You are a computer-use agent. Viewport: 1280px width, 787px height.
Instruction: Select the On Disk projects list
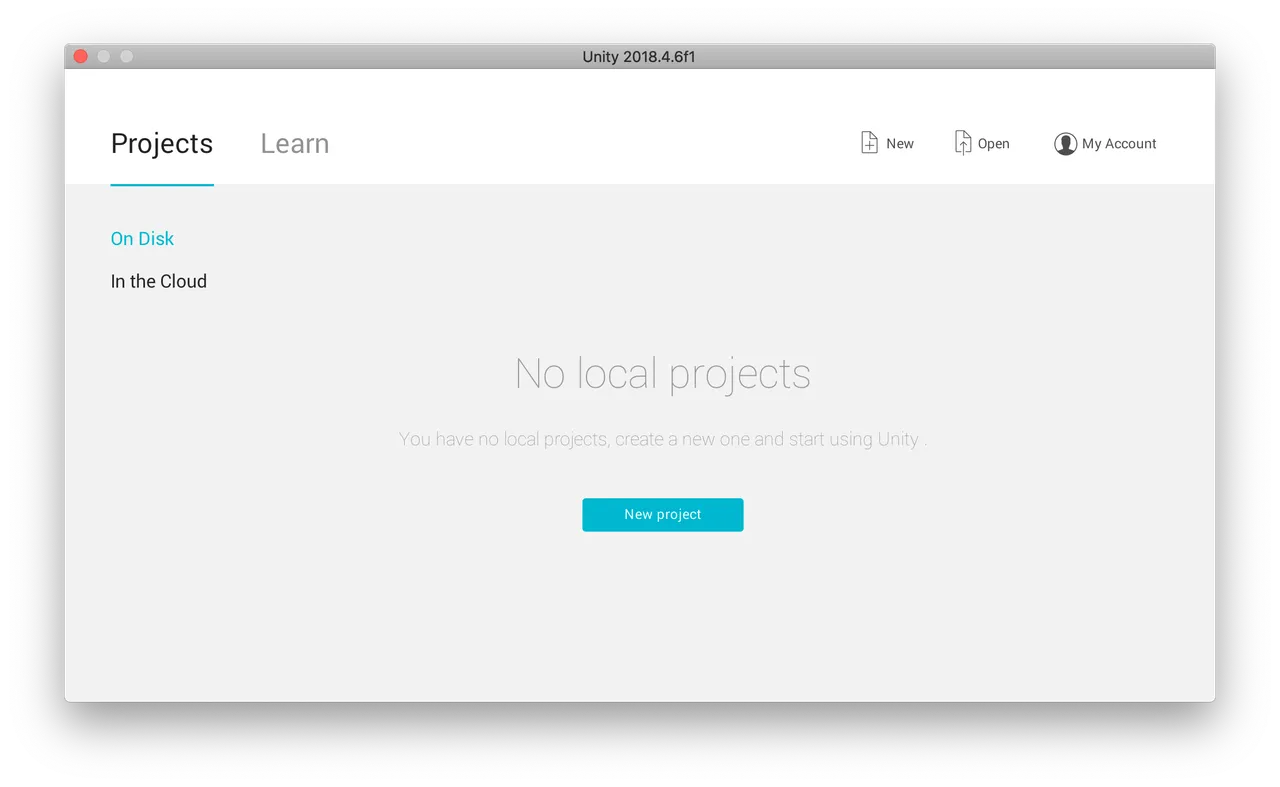point(142,239)
